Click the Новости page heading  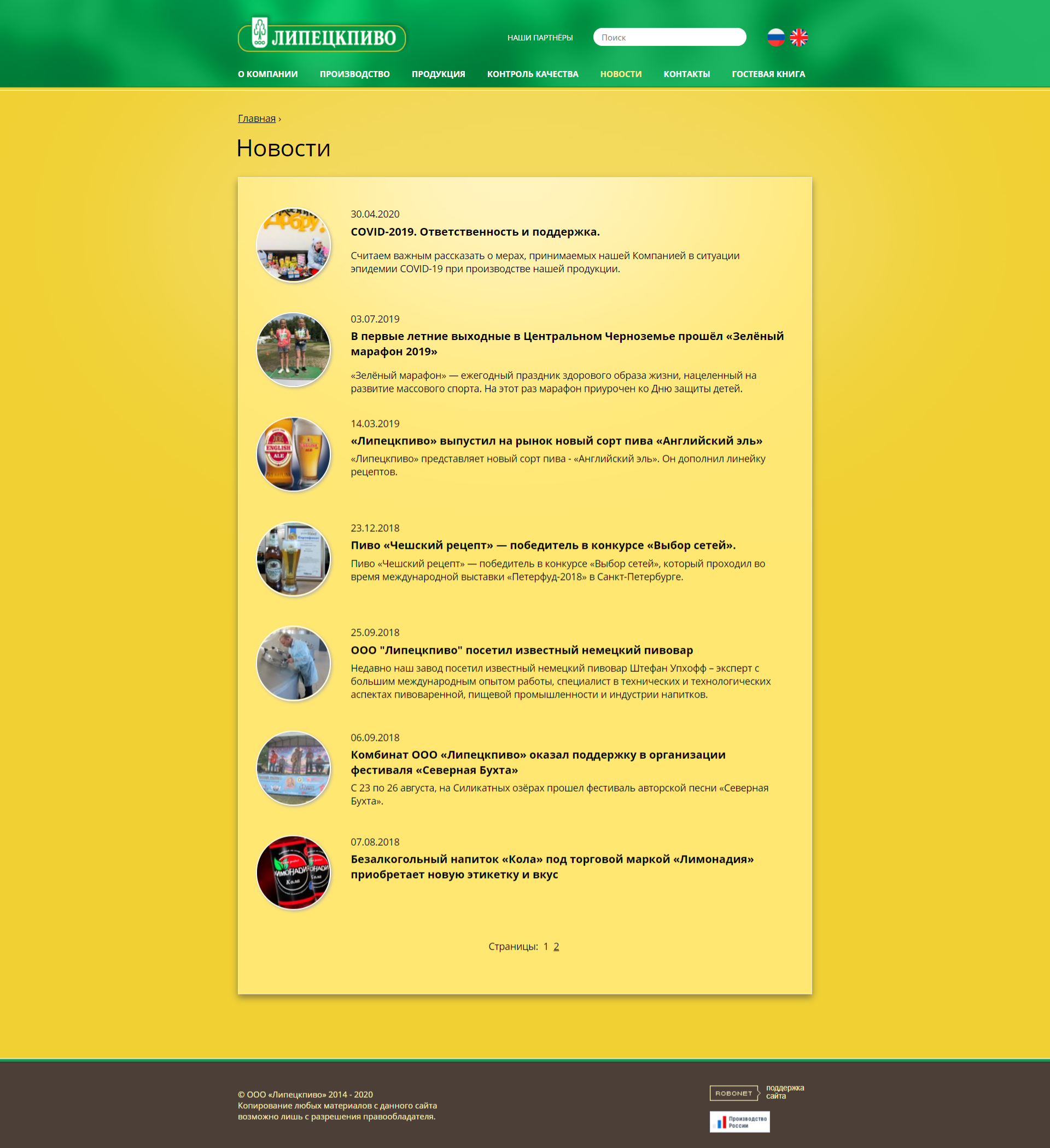[x=283, y=148]
